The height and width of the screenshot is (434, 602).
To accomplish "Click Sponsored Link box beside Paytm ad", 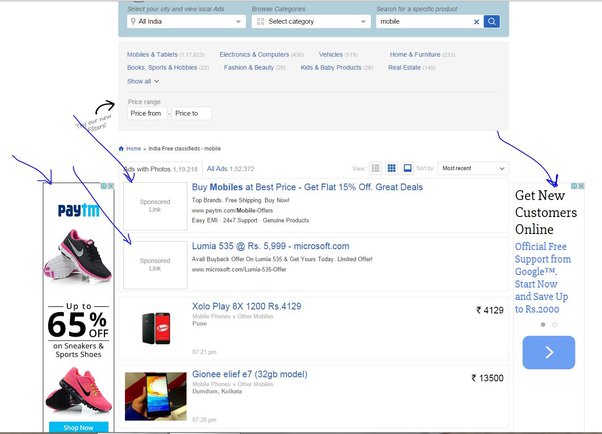I will [x=155, y=206].
